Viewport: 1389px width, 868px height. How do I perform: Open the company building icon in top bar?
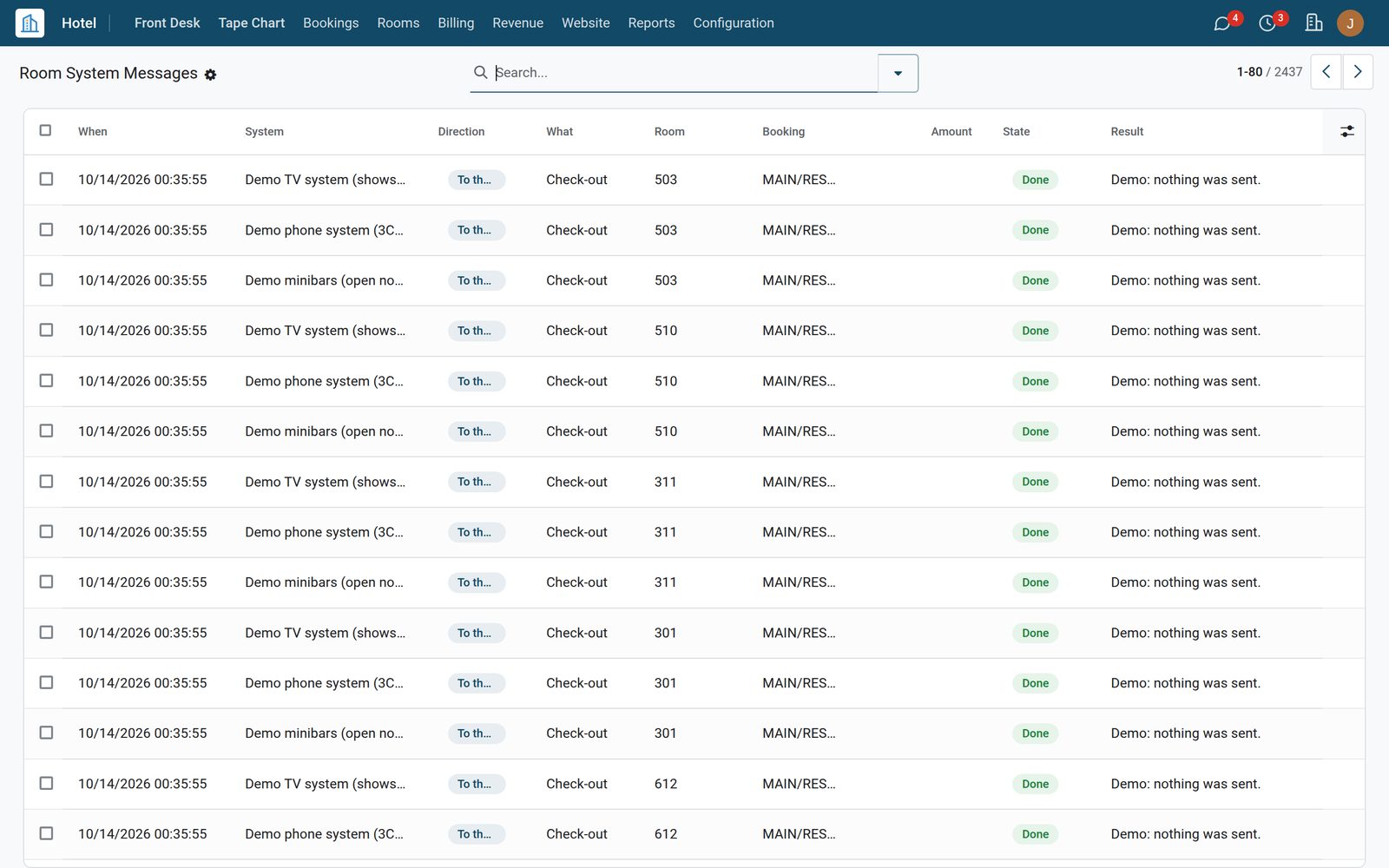[x=1313, y=23]
